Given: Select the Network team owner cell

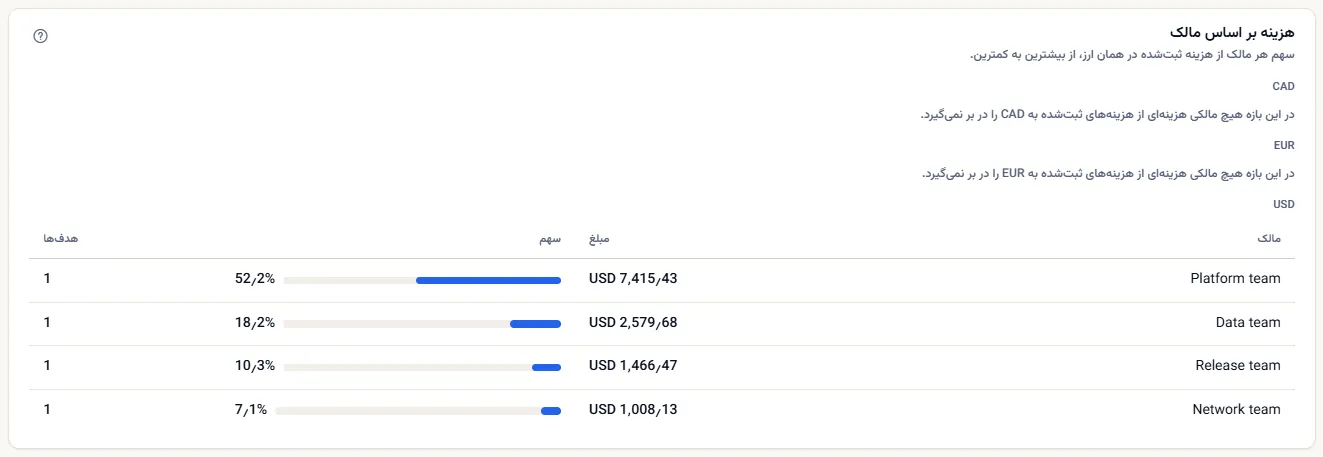Looking at the screenshot, I should [1236, 410].
